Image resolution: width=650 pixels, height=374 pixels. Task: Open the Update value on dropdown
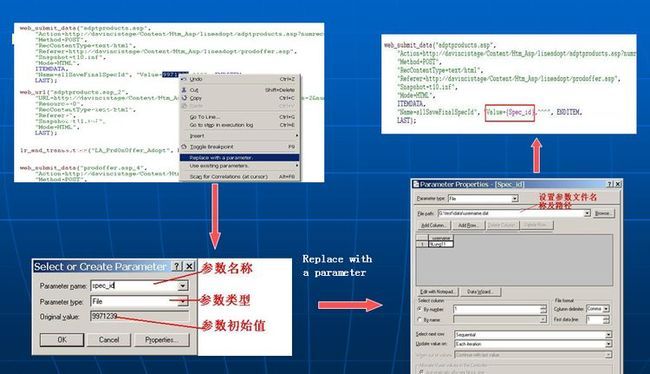coord(608,344)
